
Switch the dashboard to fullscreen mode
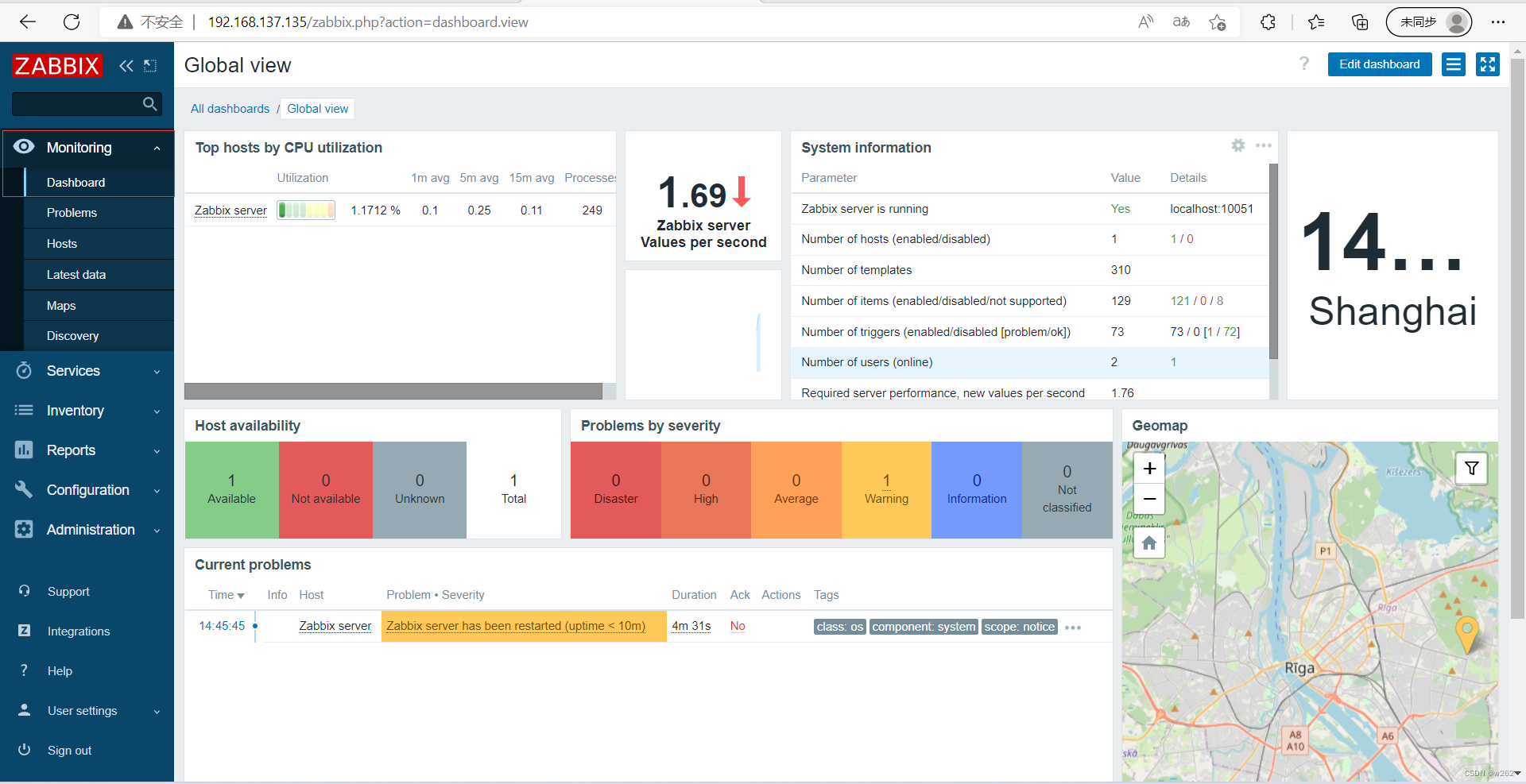click(1487, 64)
